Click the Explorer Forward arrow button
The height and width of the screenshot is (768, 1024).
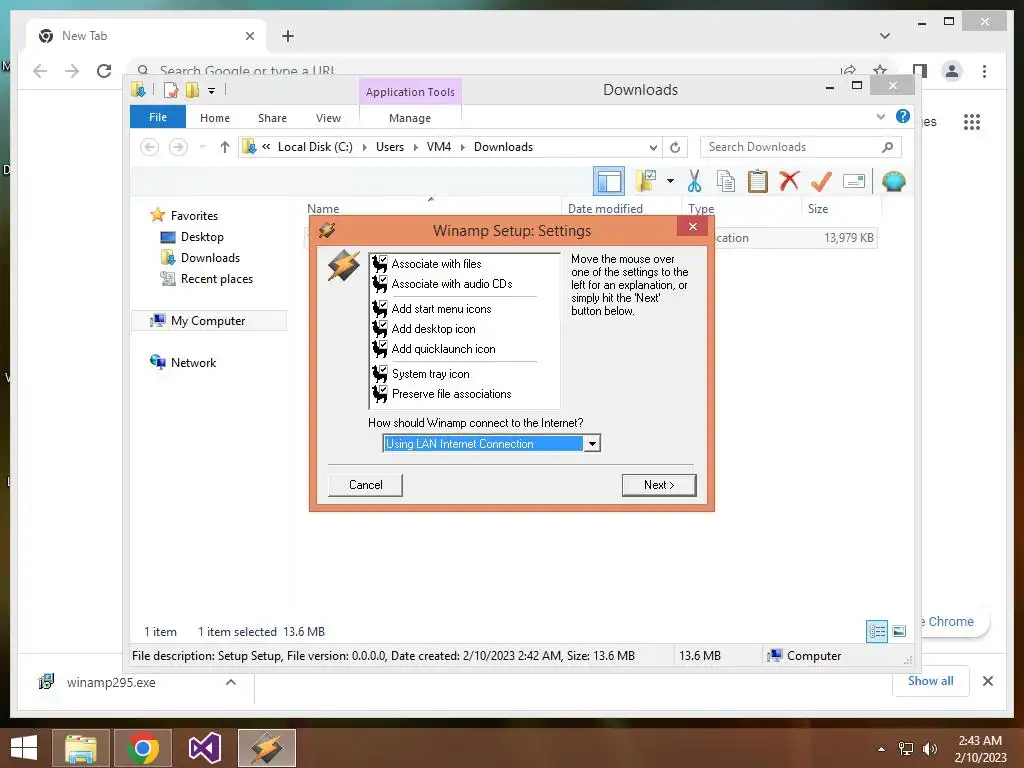pyautogui.click(x=178, y=147)
